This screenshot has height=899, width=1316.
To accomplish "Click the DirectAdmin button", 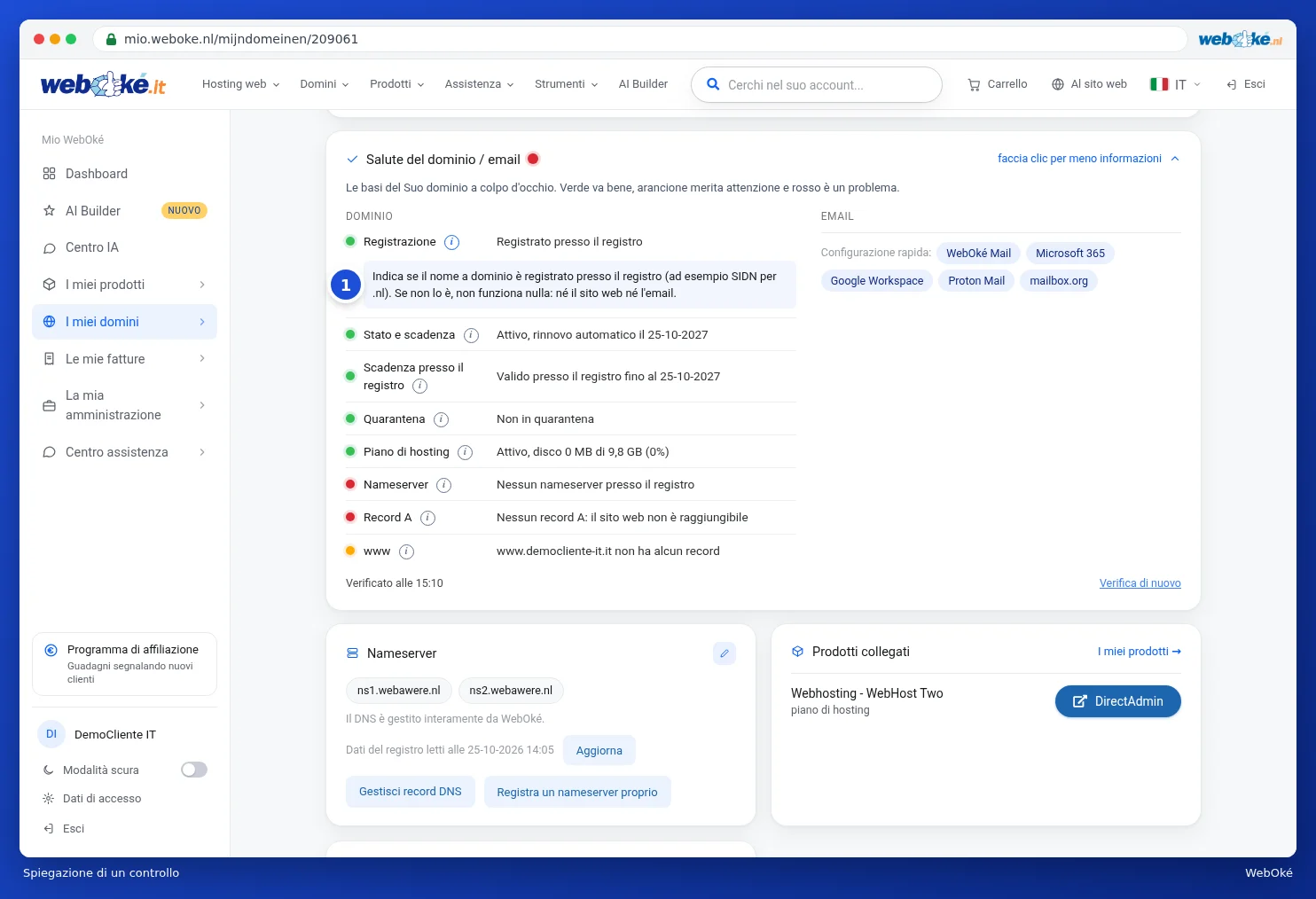I will pos(1118,701).
